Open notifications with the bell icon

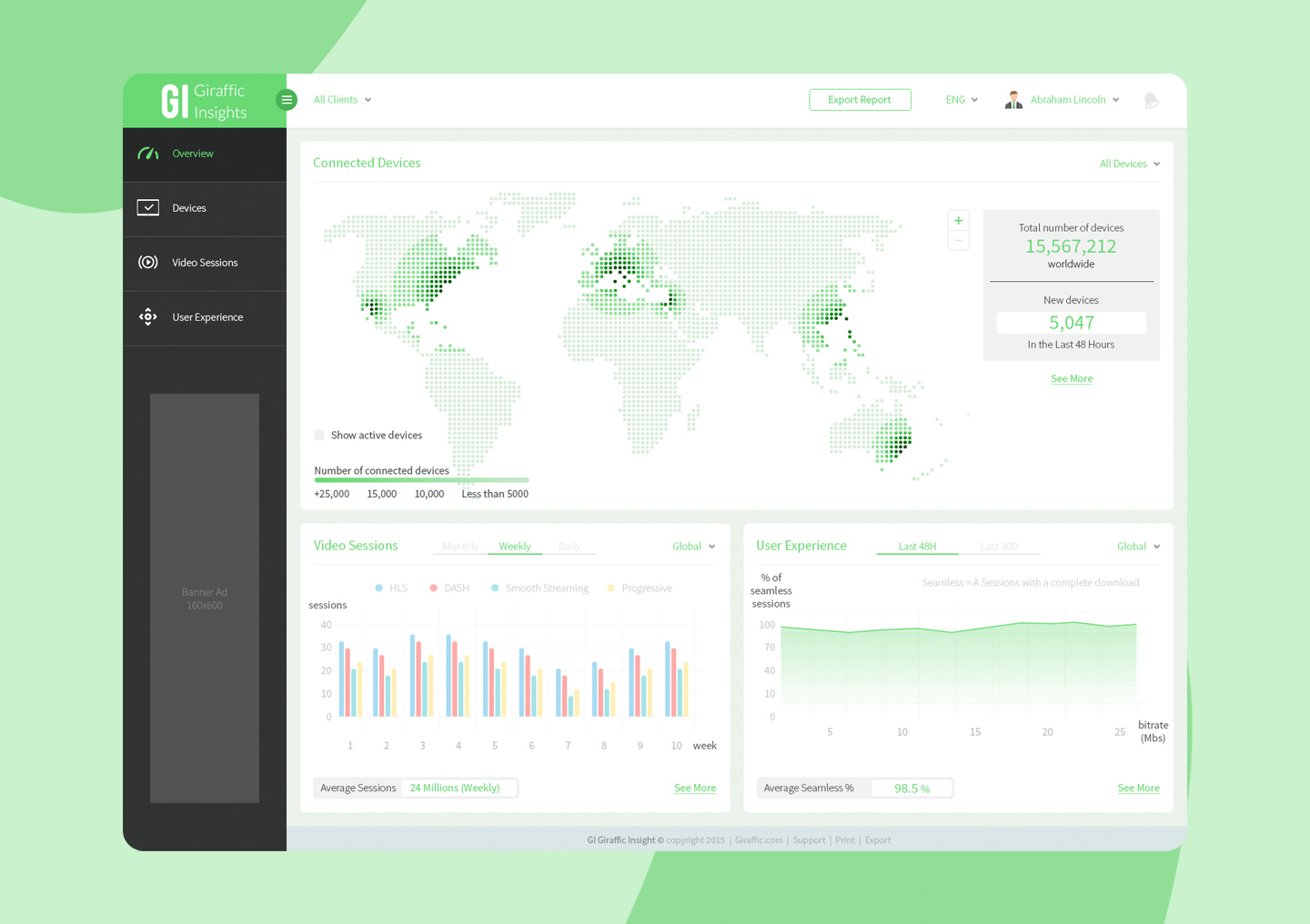1151,100
